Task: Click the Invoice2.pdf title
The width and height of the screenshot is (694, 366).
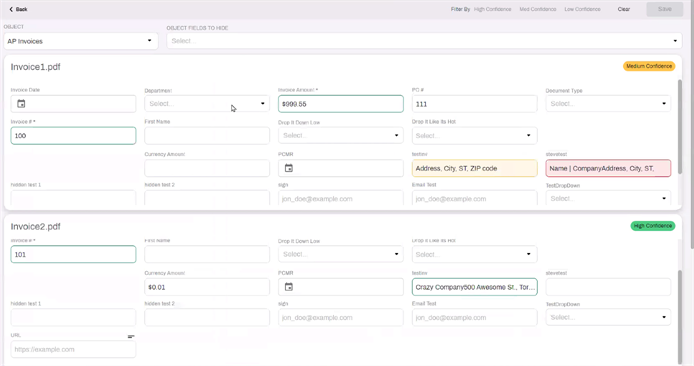Action: [35, 227]
